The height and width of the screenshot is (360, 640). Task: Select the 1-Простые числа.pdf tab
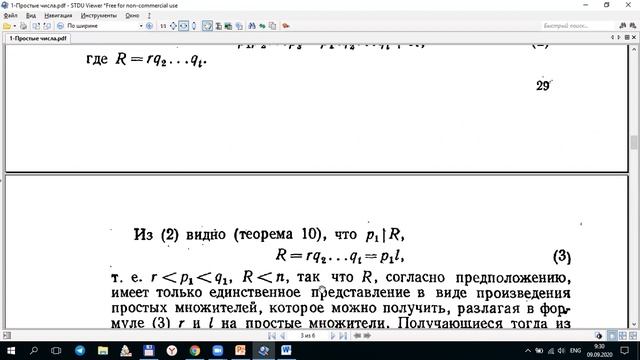tap(38, 38)
